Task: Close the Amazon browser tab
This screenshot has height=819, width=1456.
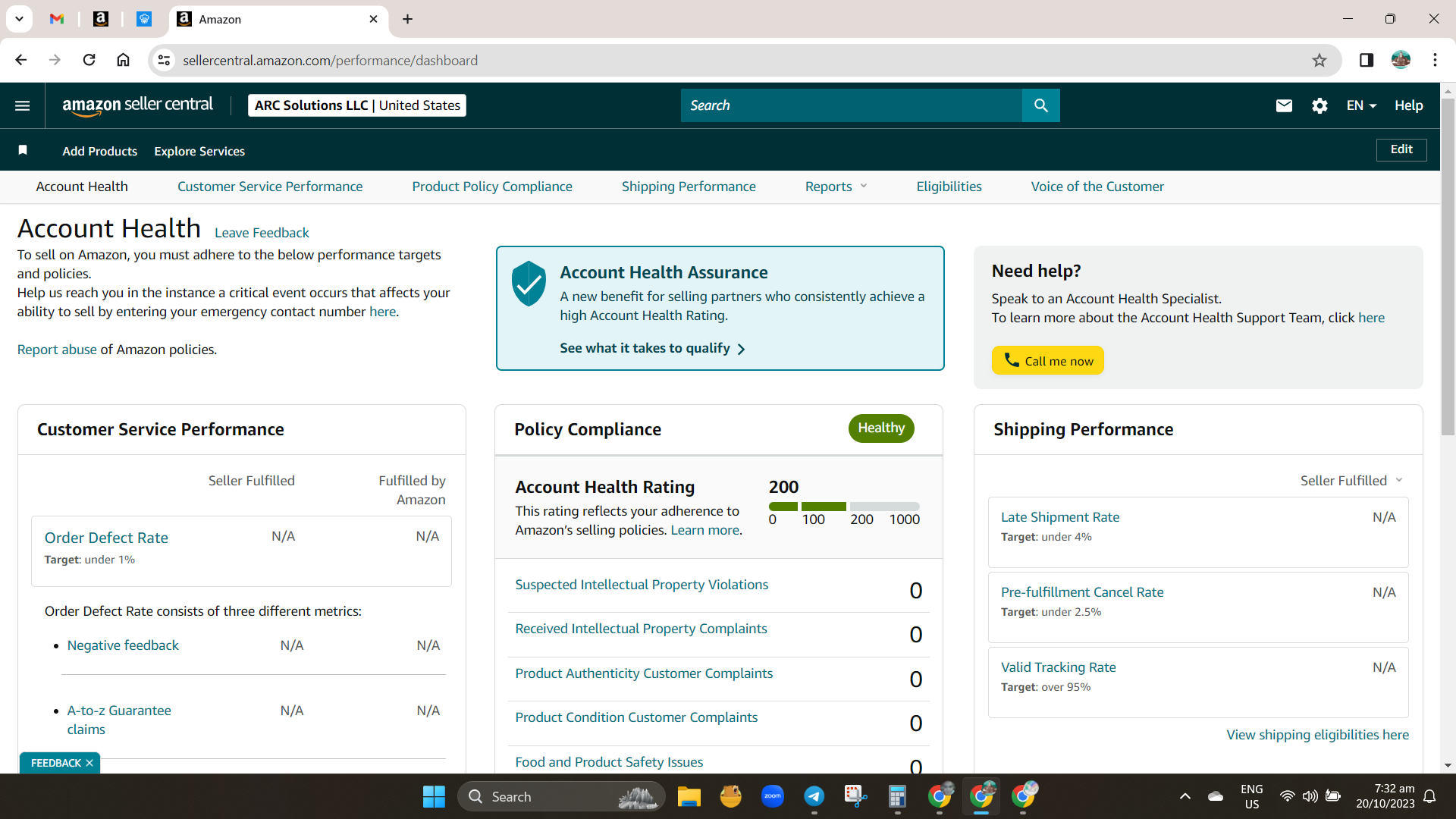Action: point(373,19)
